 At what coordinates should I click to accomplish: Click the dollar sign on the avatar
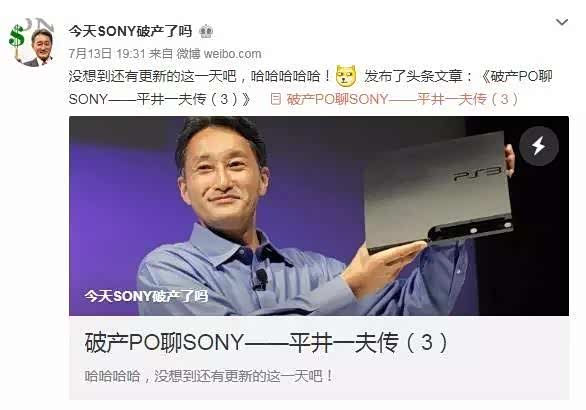17,37
